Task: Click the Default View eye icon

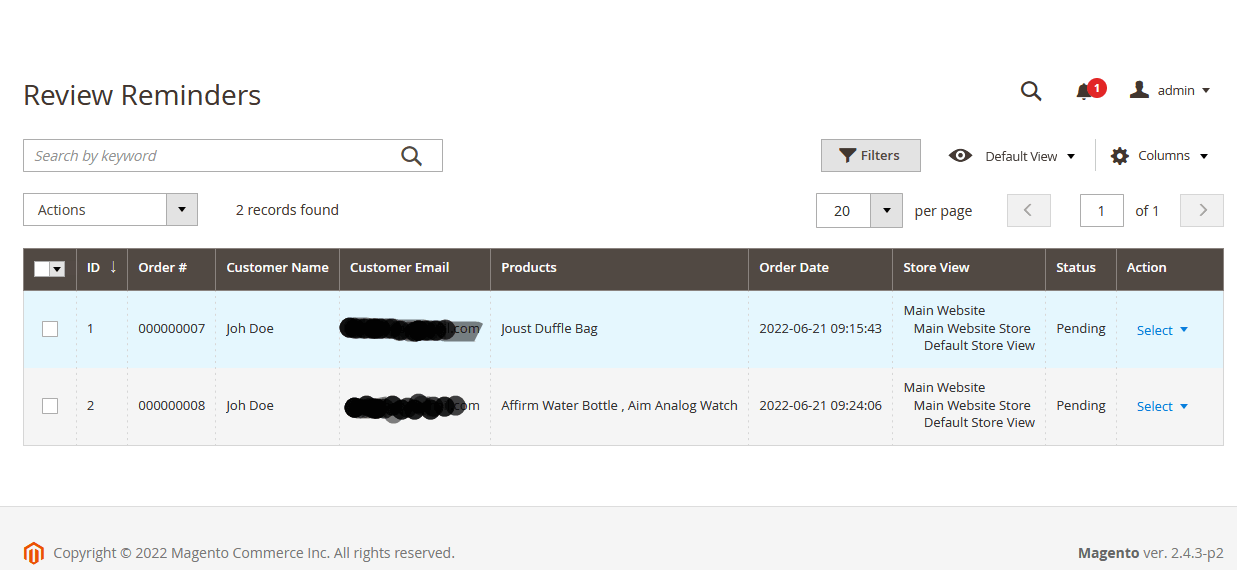Action: pos(960,156)
